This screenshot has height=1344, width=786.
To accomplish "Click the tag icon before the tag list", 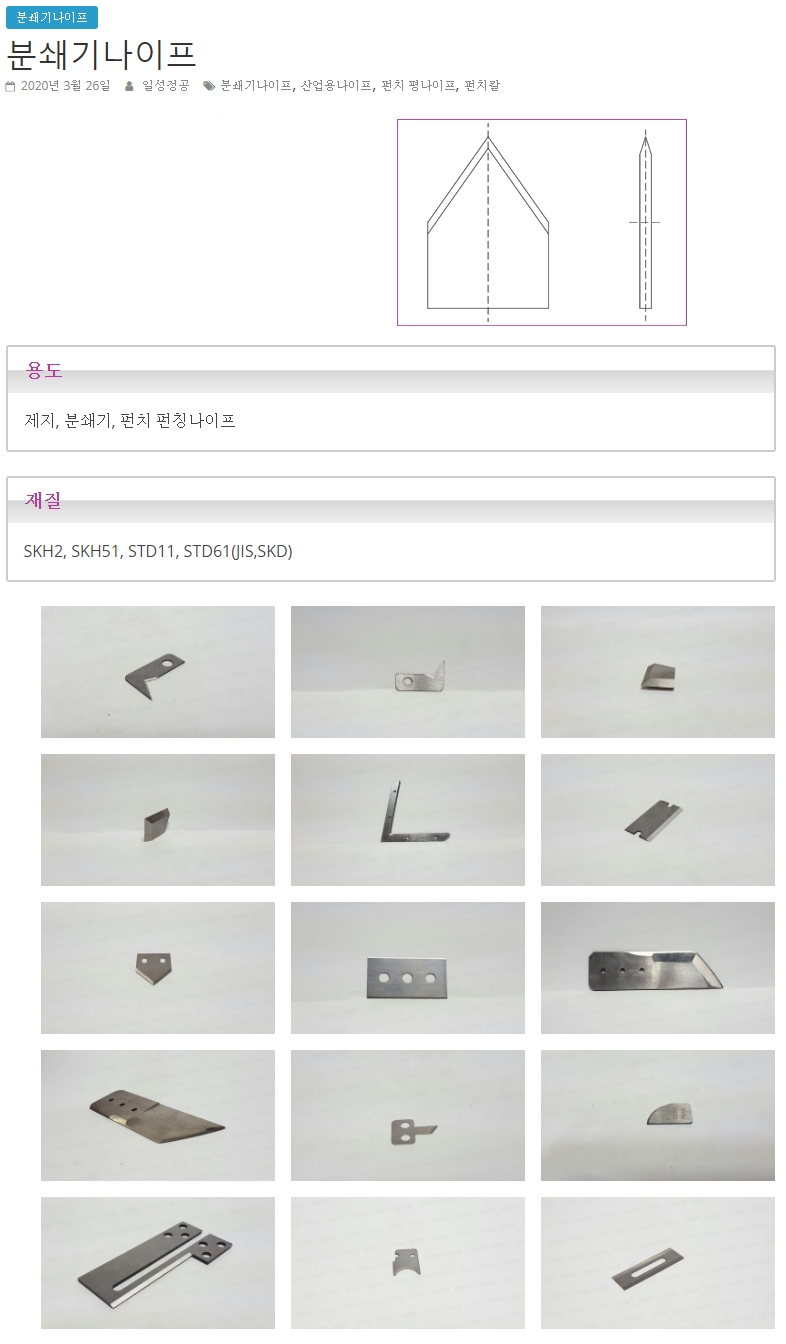I will (x=209, y=86).
